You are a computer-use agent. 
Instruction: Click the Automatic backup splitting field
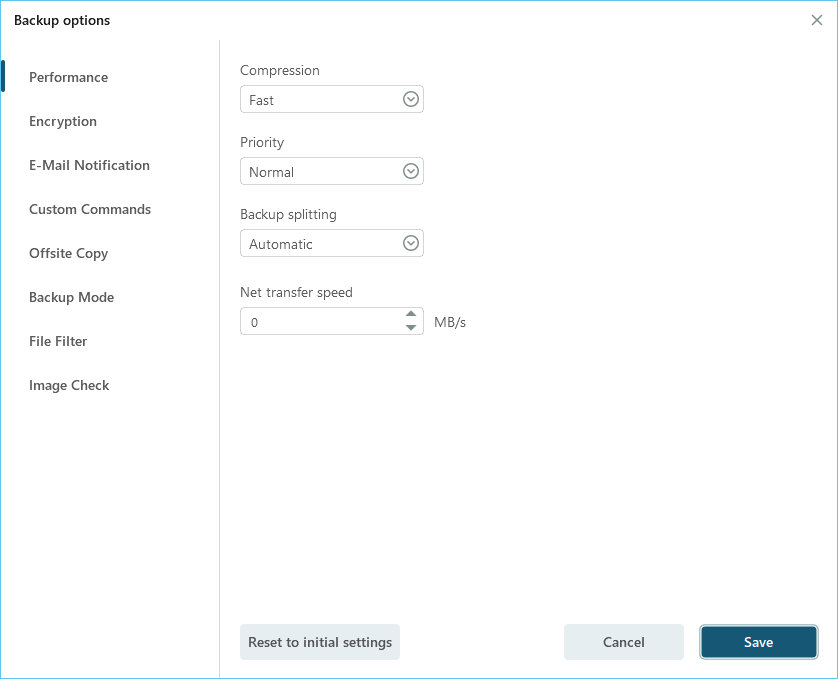click(318, 244)
